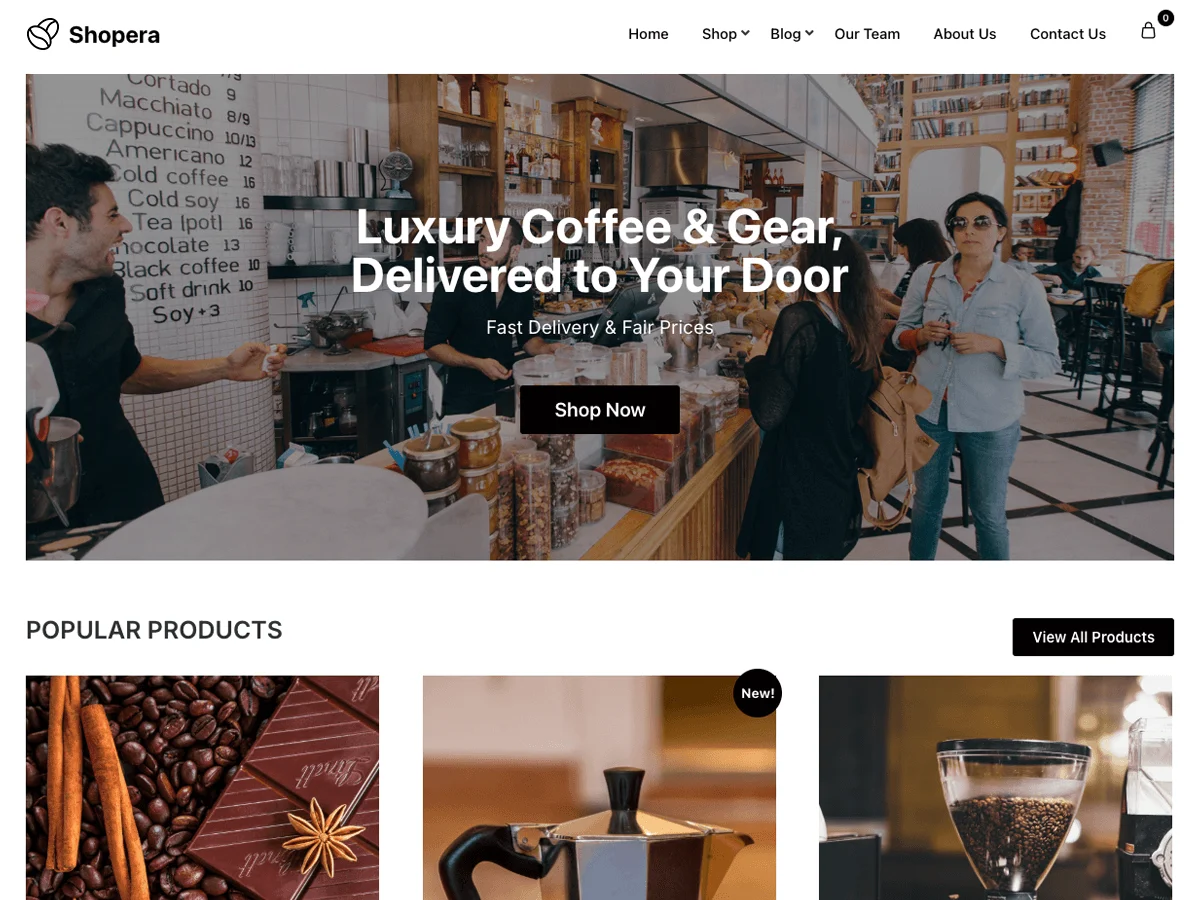The width and height of the screenshot is (1200, 900).
Task: Visit the Our Team page
Action: 867,34
